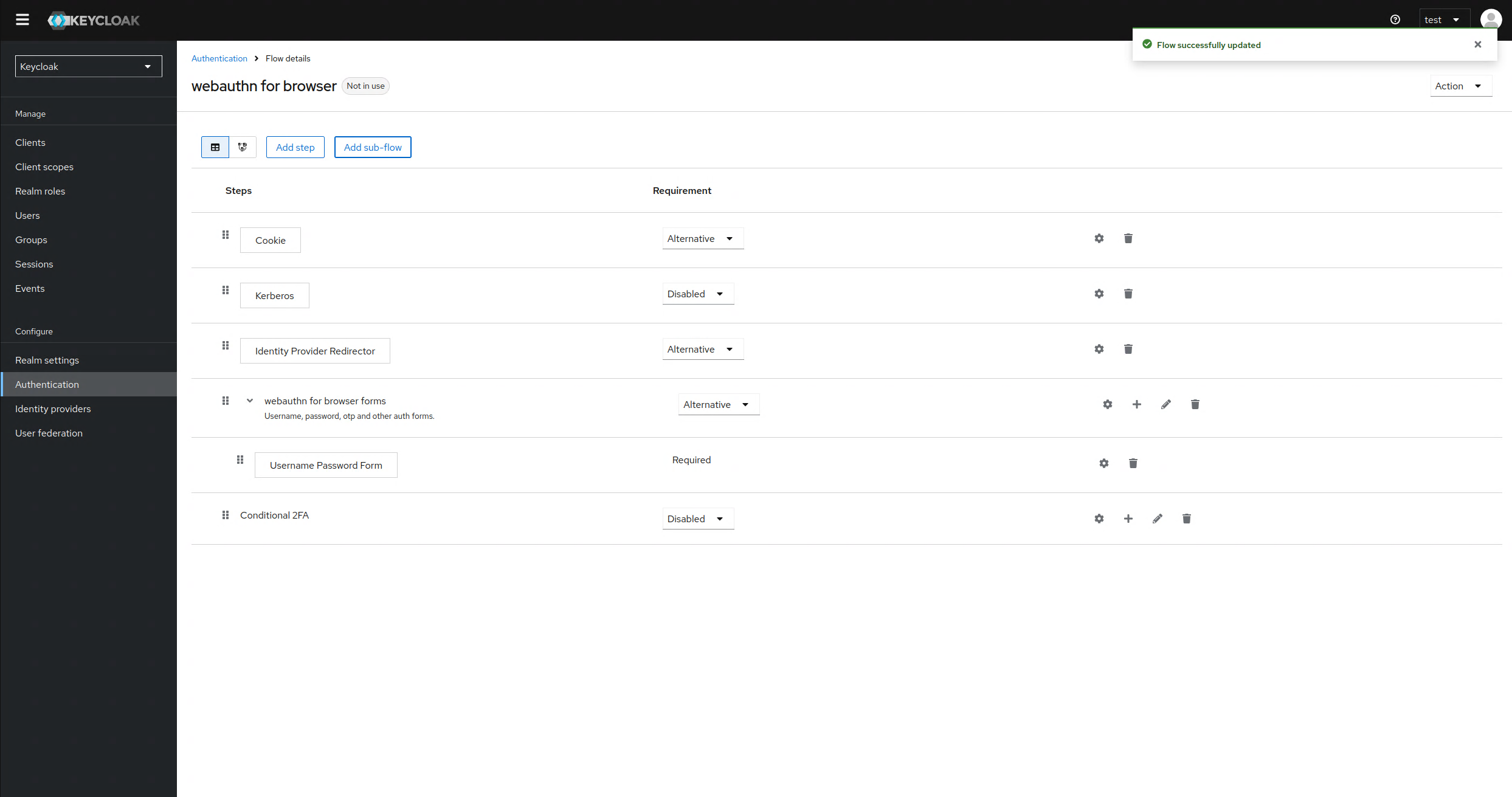The width and height of the screenshot is (1512, 797).
Task: Grab the Cookie row drag handle
Action: pos(226,235)
